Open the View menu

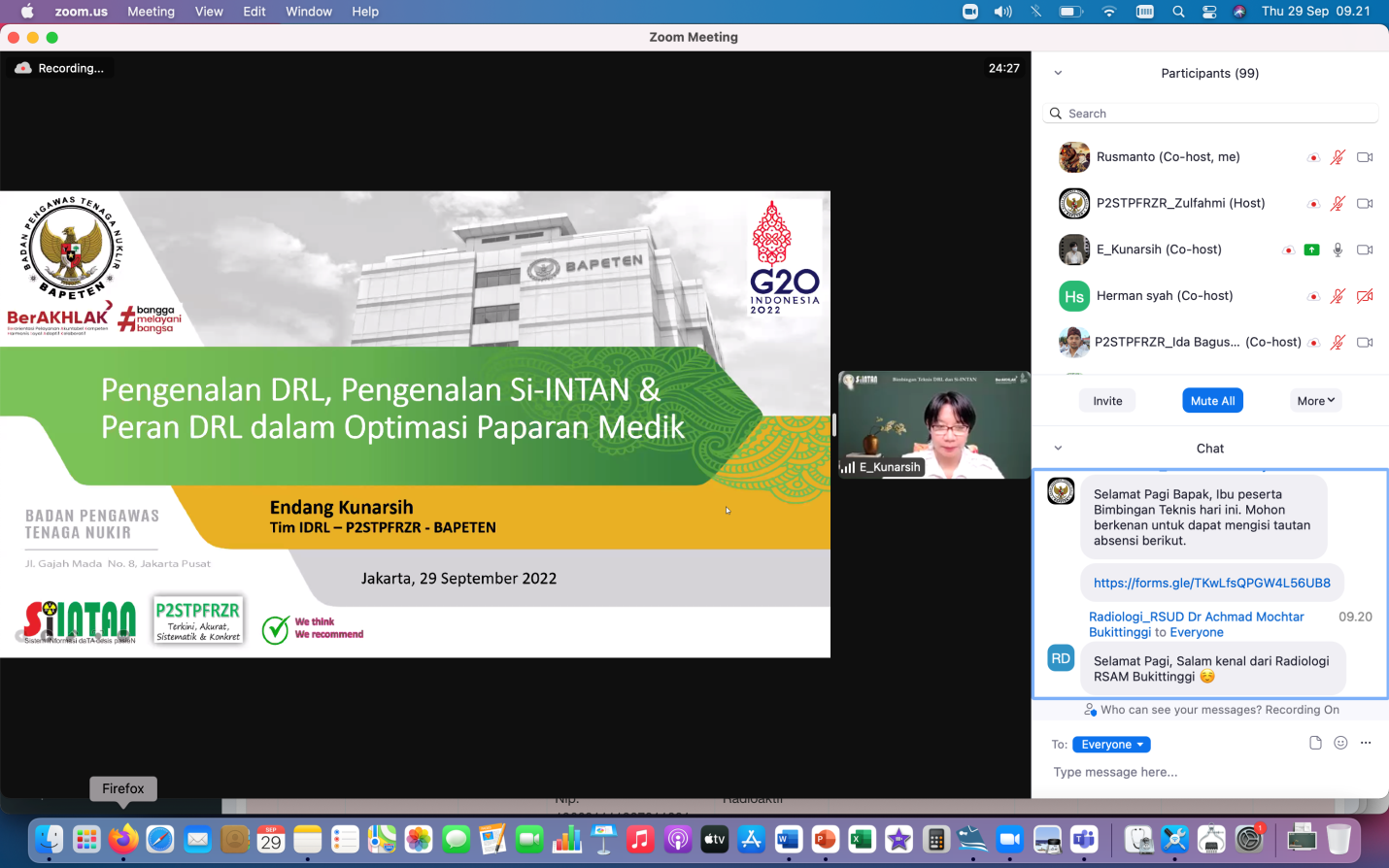click(209, 12)
